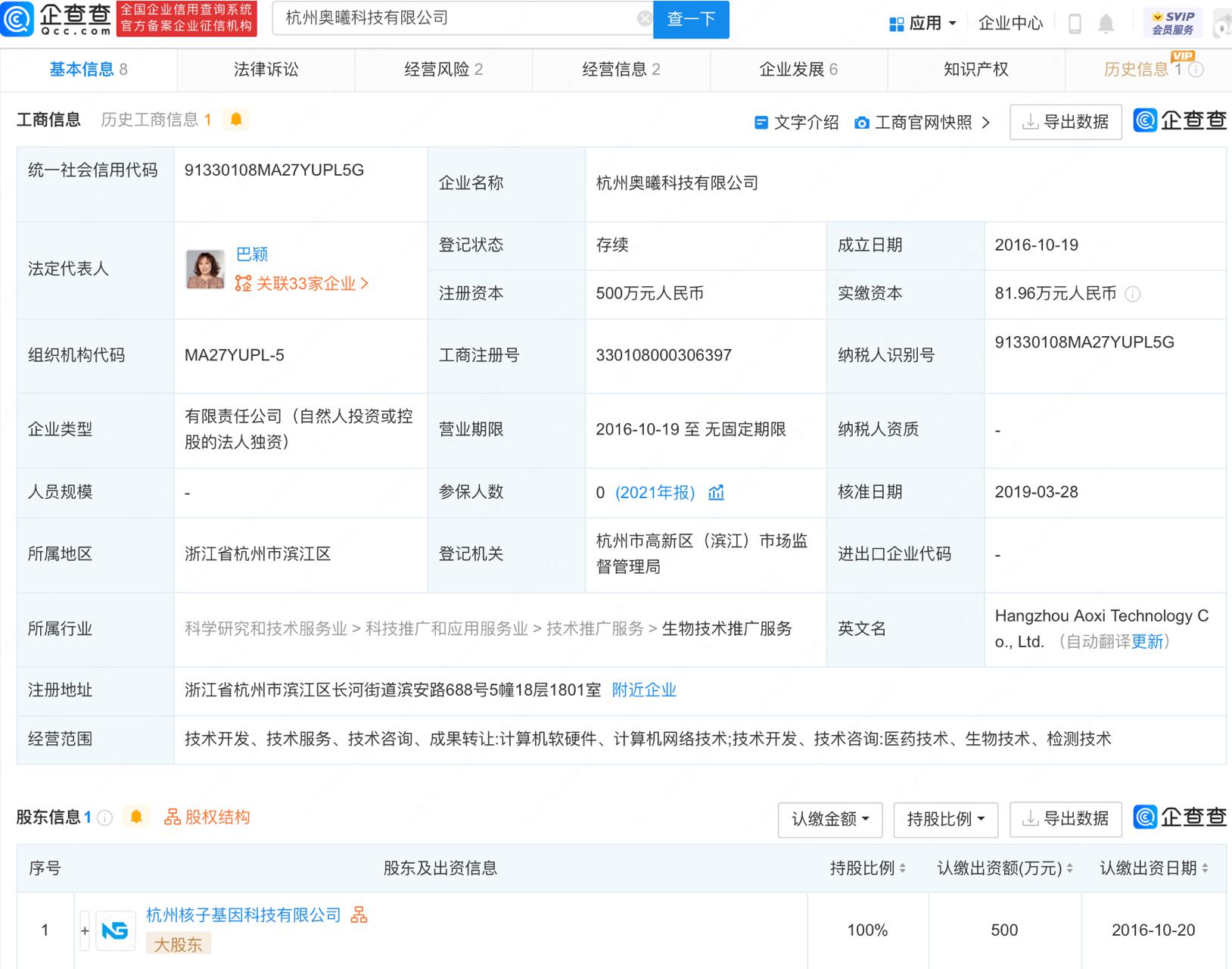Image resolution: width=1232 pixels, height=969 pixels.
Task: Click bell icon in 股东信息 section
Action: click(136, 817)
